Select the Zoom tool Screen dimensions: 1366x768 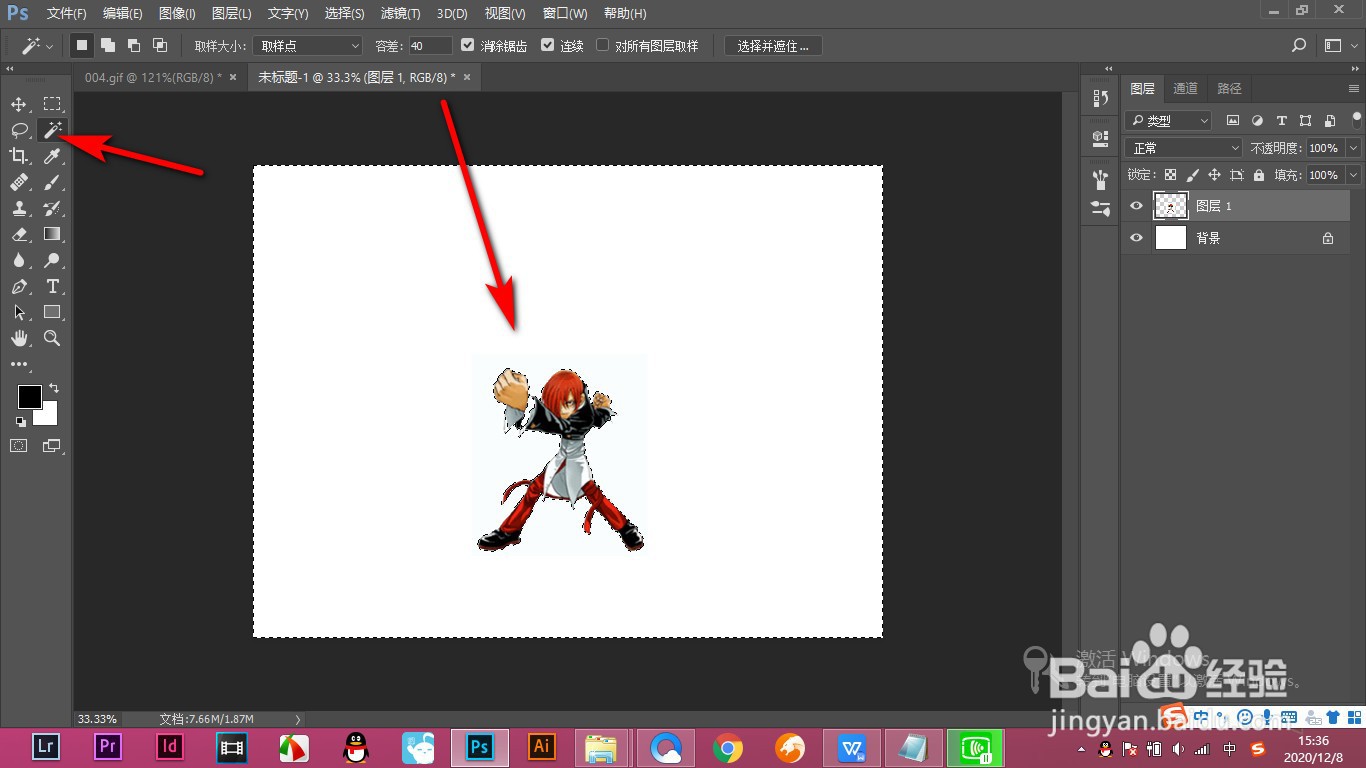pyautogui.click(x=52, y=338)
